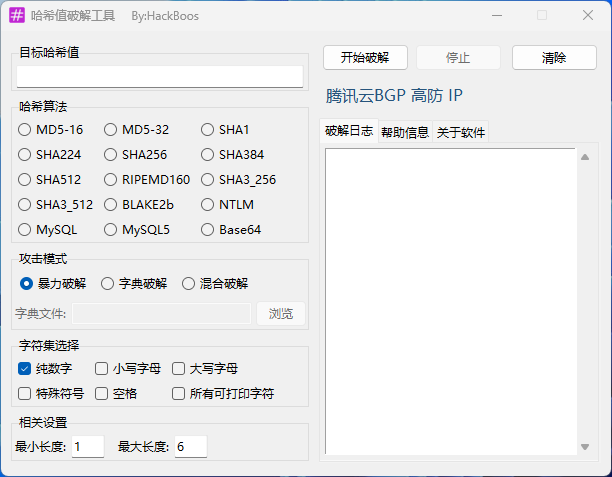The height and width of the screenshot is (477, 612).
Task: Click the log scrollbar up arrow
Action: point(585,157)
